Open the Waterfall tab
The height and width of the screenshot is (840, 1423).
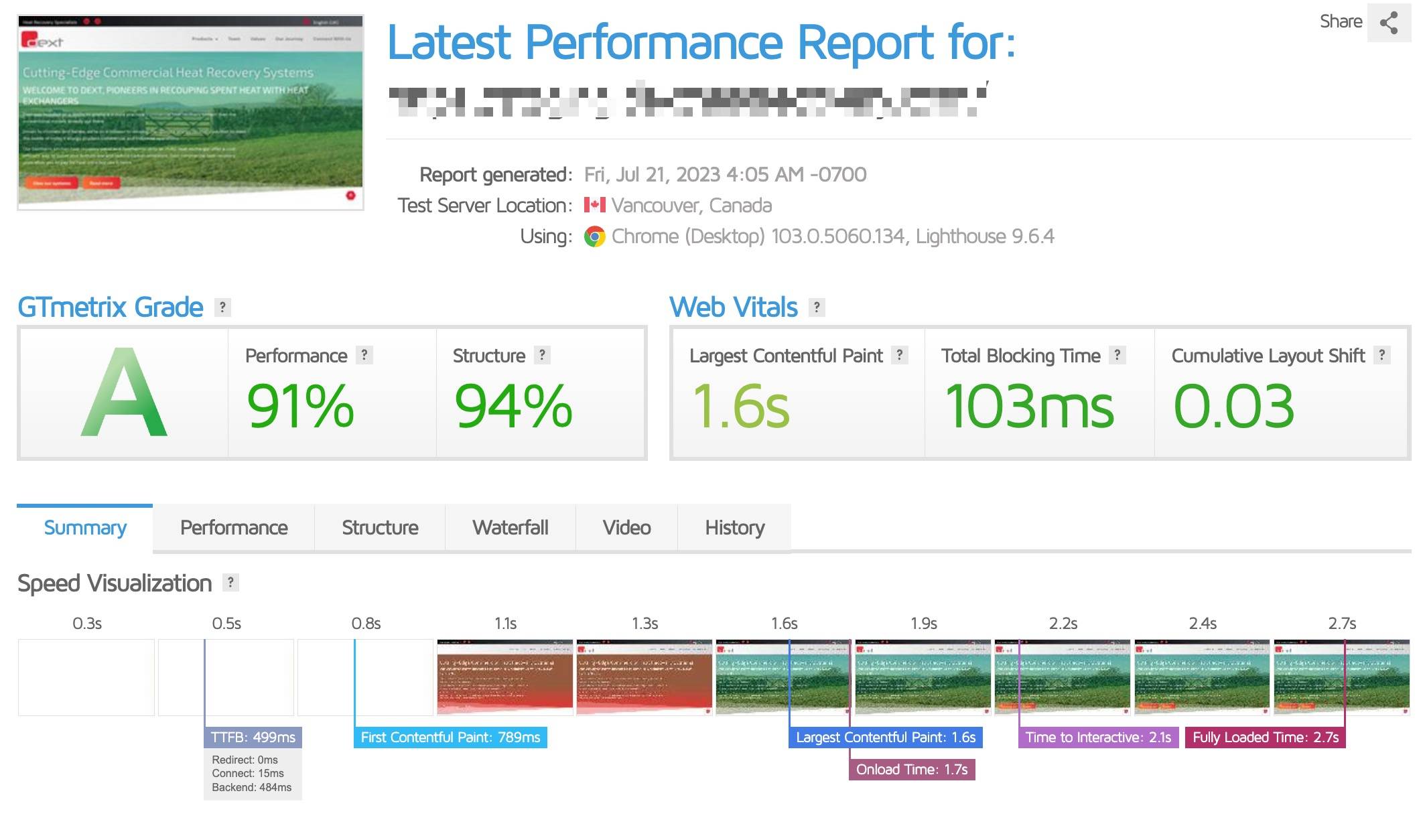pos(510,528)
